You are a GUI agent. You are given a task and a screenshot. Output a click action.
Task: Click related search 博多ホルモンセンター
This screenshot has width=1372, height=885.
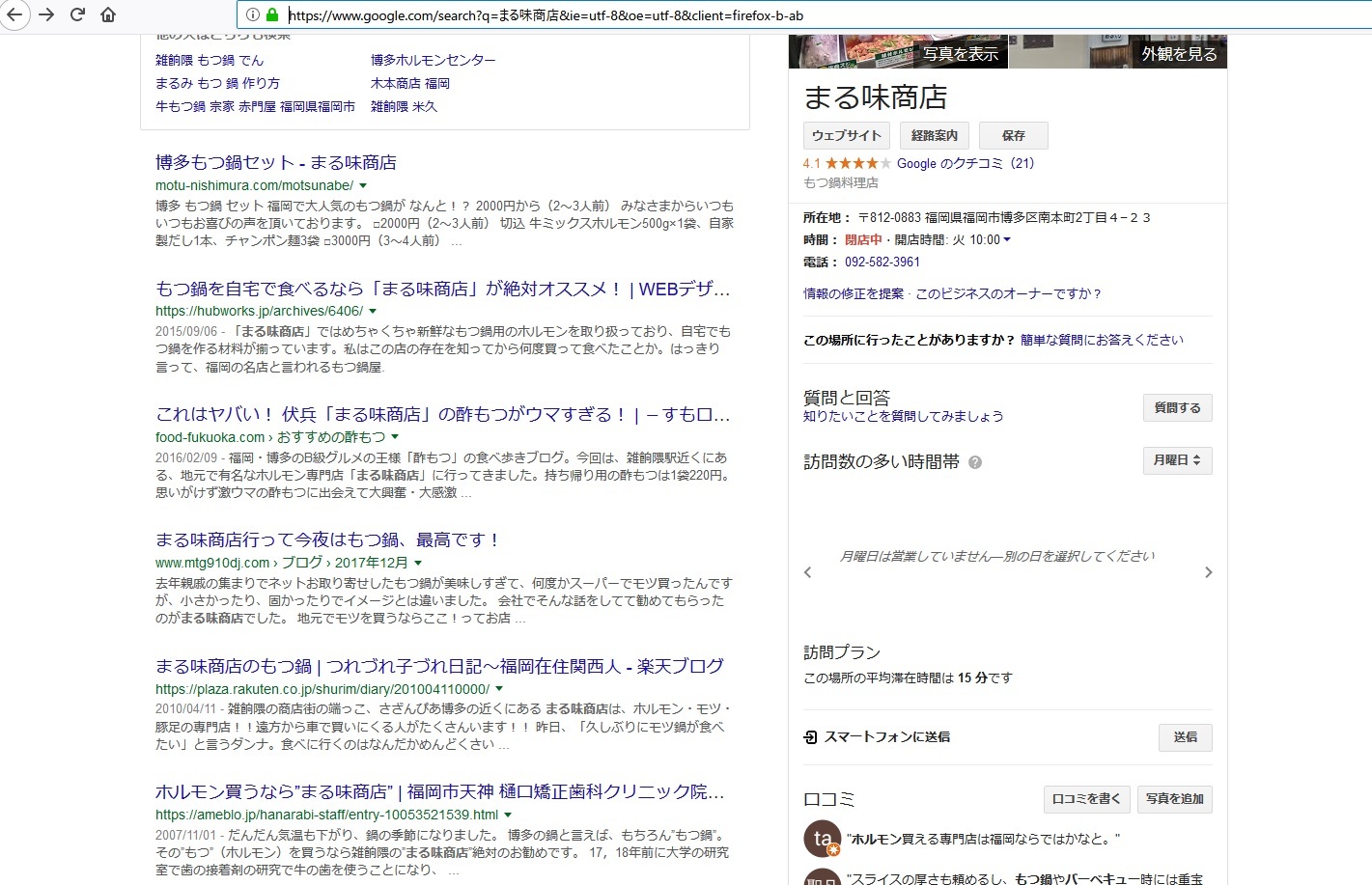point(434,60)
